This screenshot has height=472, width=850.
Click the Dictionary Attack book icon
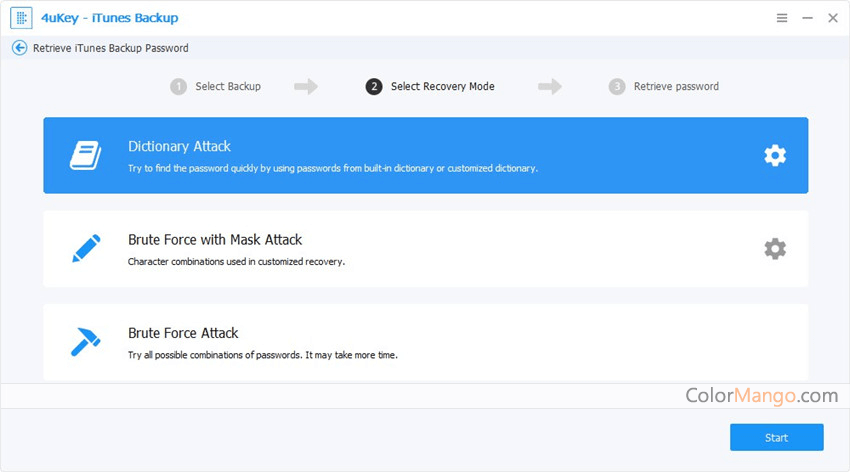click(85, 155)
